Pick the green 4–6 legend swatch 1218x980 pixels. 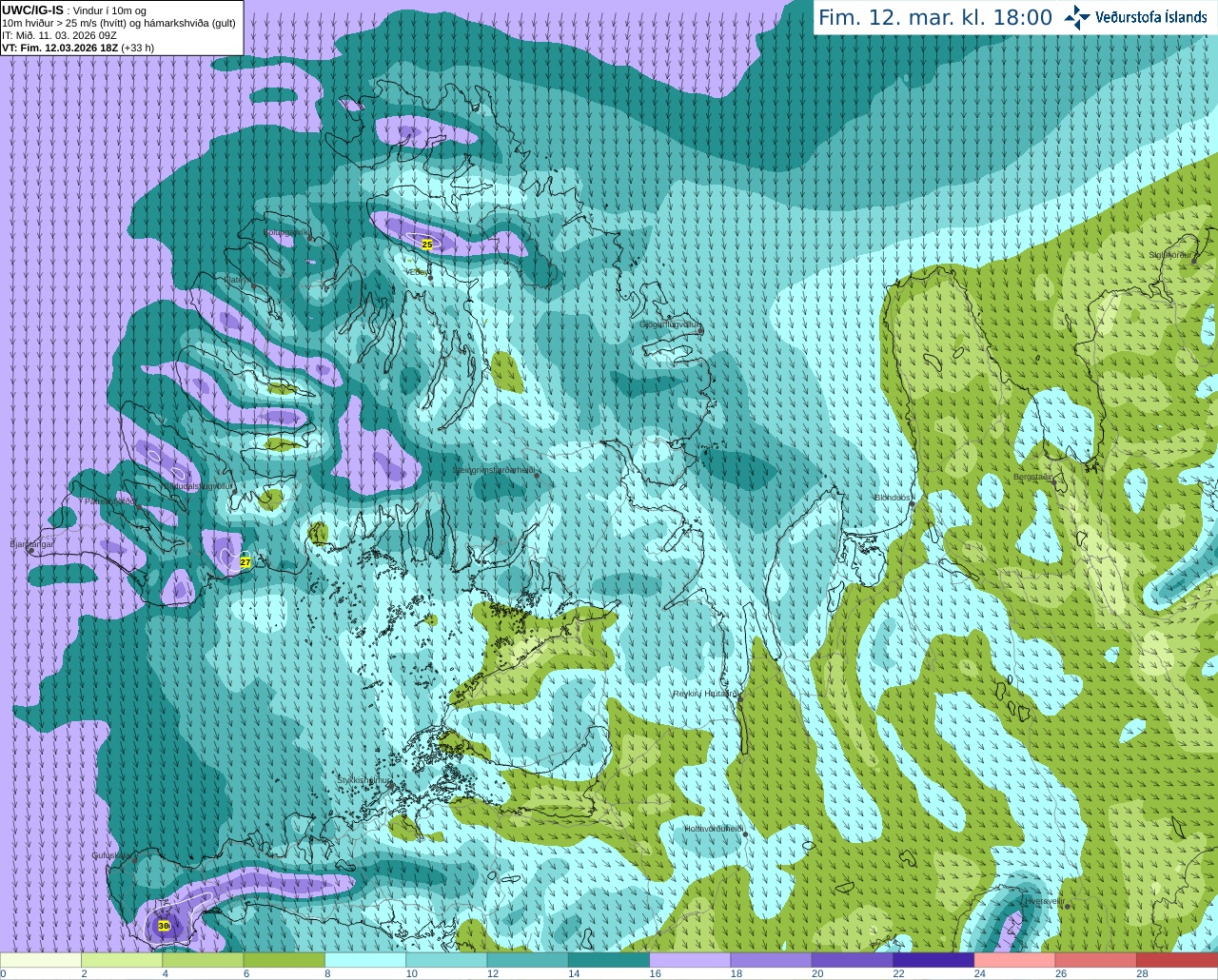203,960
